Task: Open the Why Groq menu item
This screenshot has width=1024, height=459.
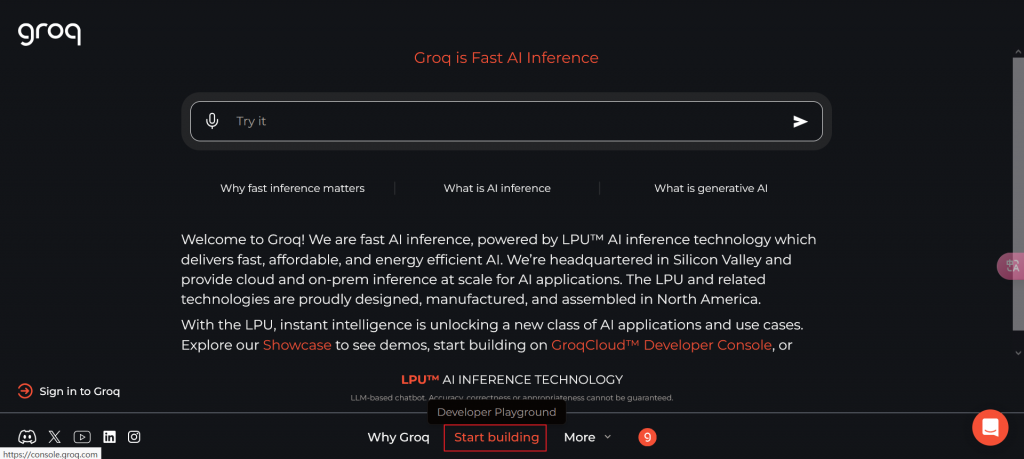Action: point(398,437)
